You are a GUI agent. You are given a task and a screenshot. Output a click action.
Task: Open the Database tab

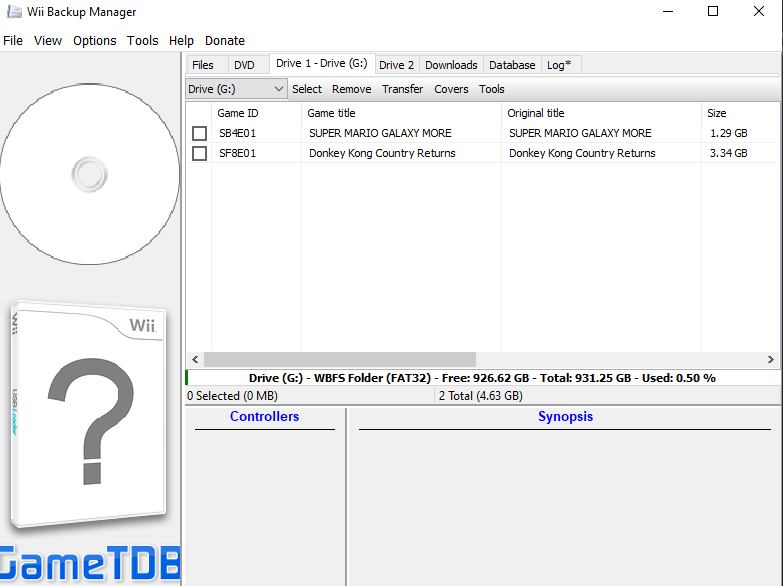coord(512,65)
